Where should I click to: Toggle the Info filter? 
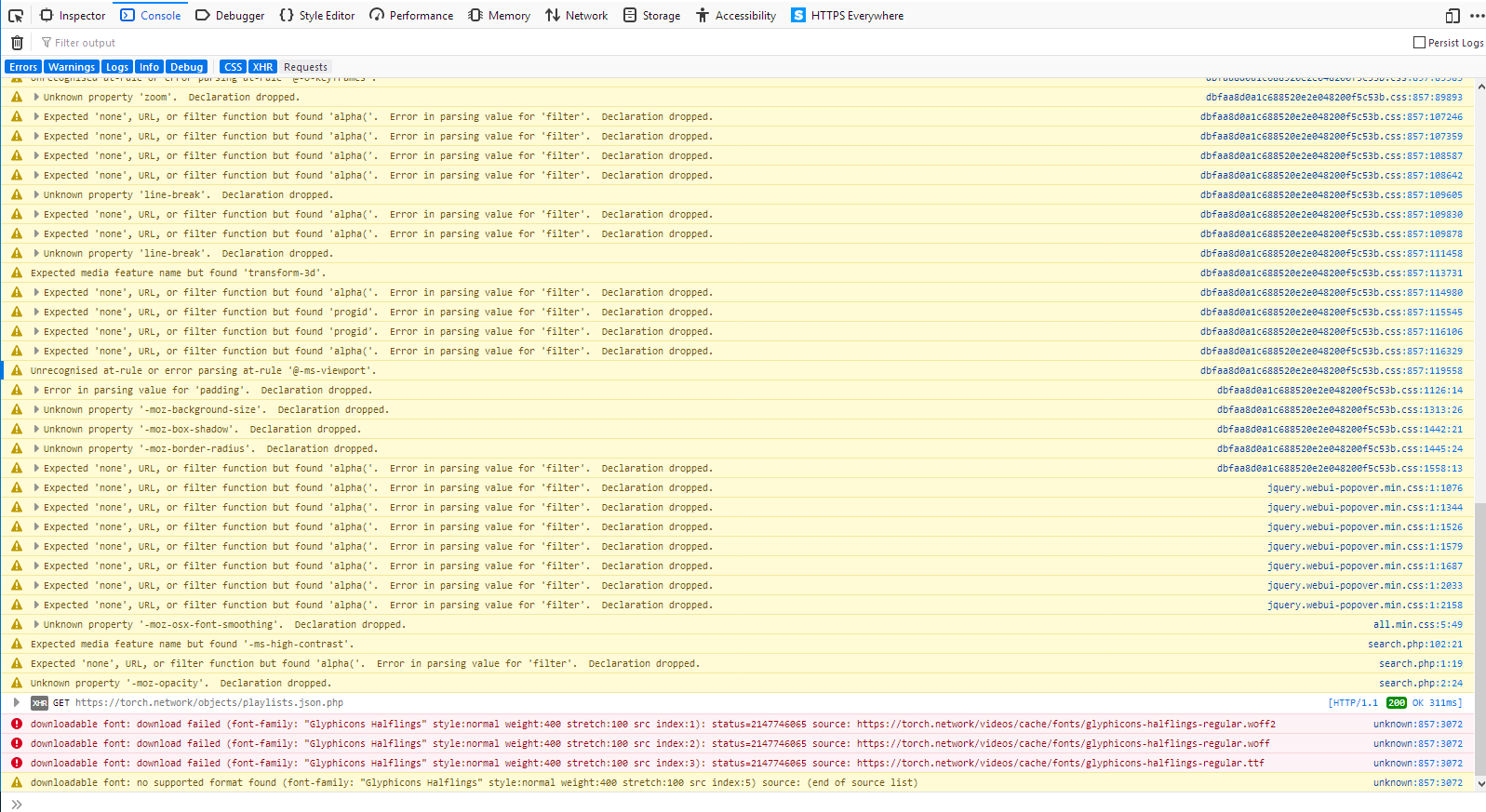(149, 67)
